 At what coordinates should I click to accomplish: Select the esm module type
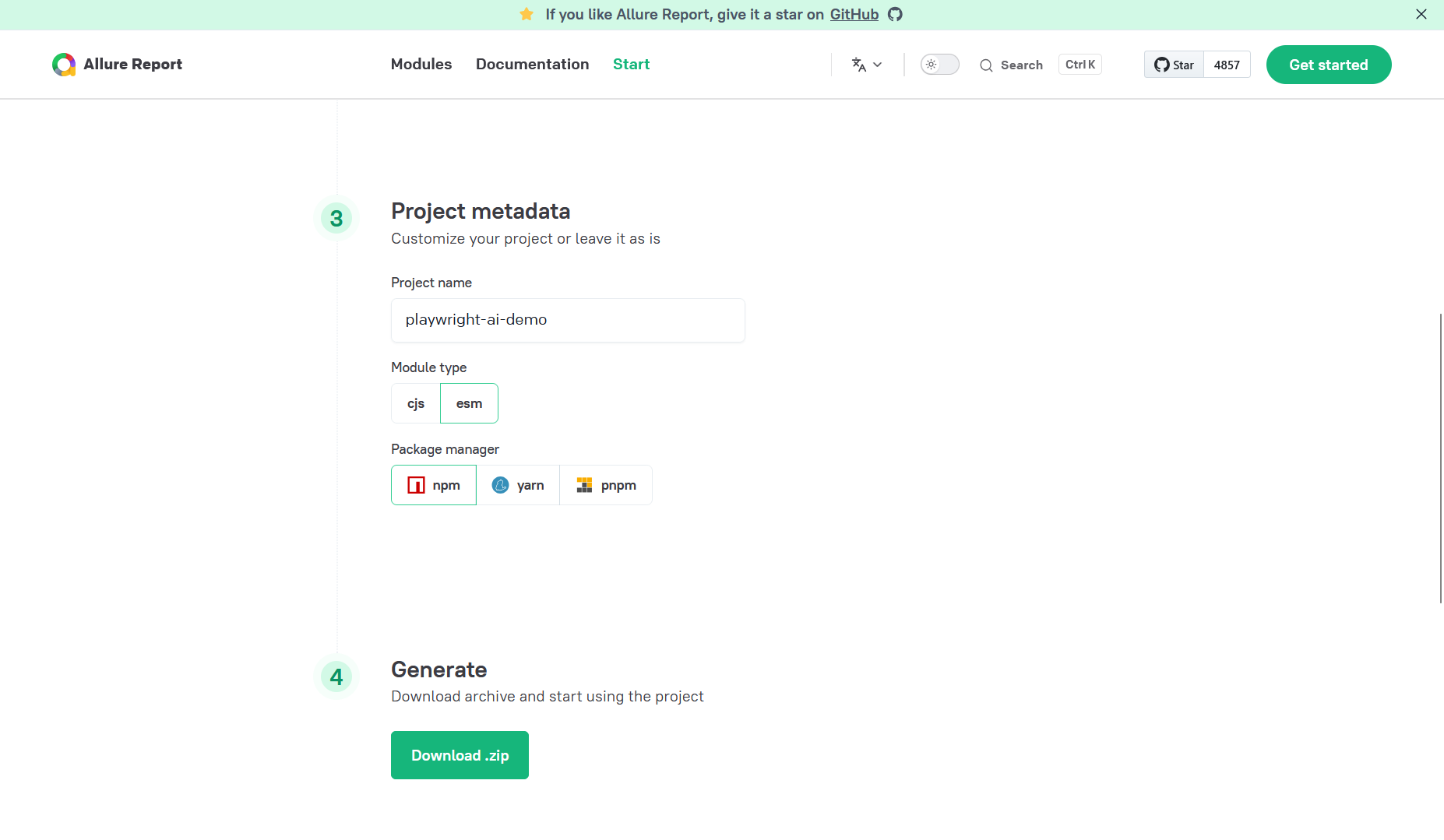pyautogui.click(x=469, y=403)
